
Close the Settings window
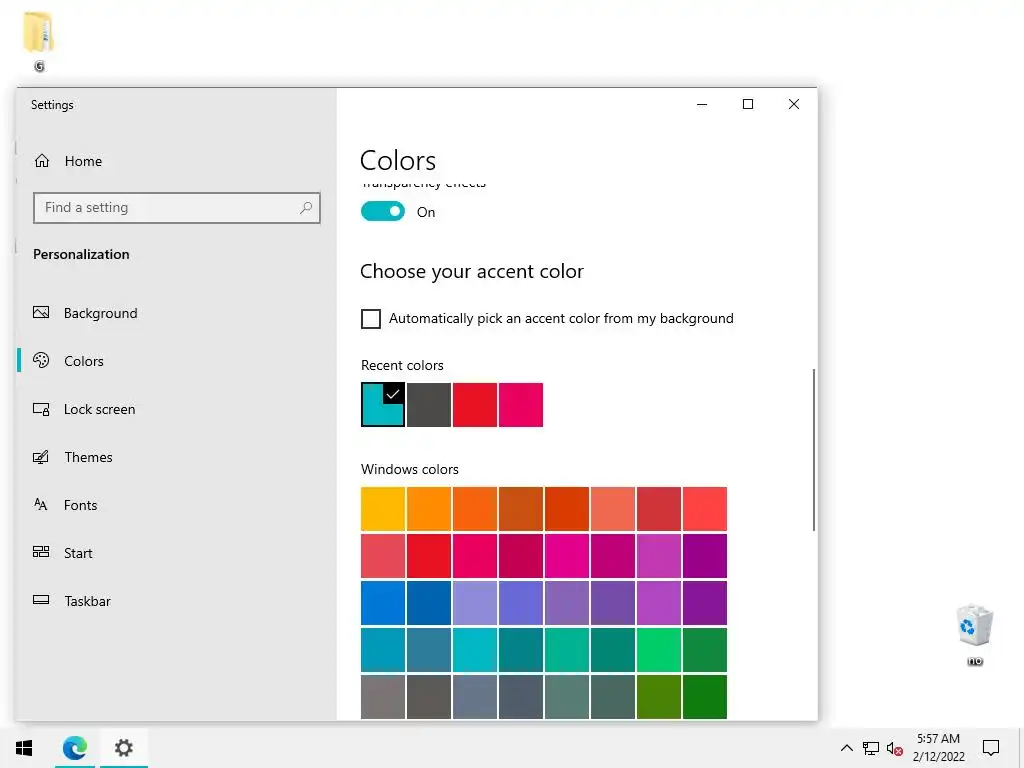pos(793,104)
